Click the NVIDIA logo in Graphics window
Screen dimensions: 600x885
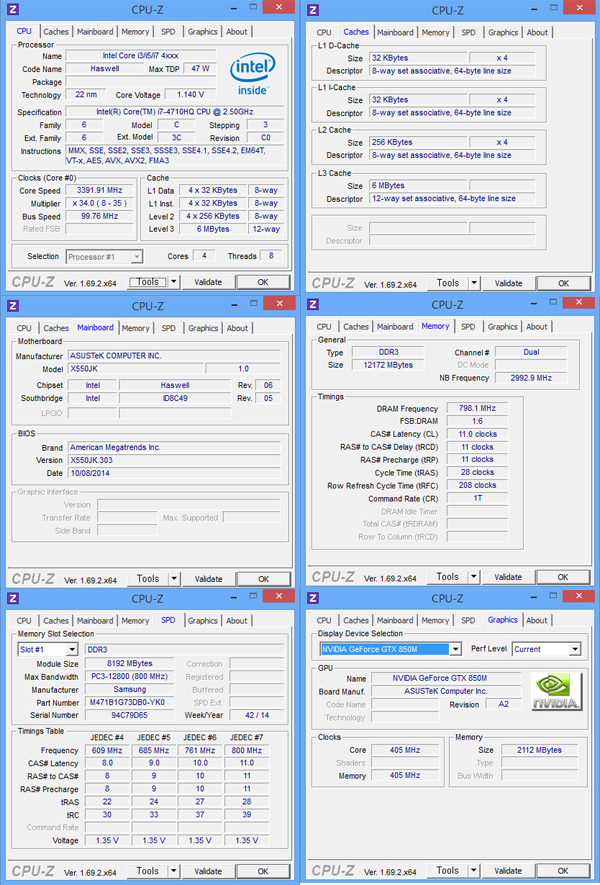(x=557, y=691)
